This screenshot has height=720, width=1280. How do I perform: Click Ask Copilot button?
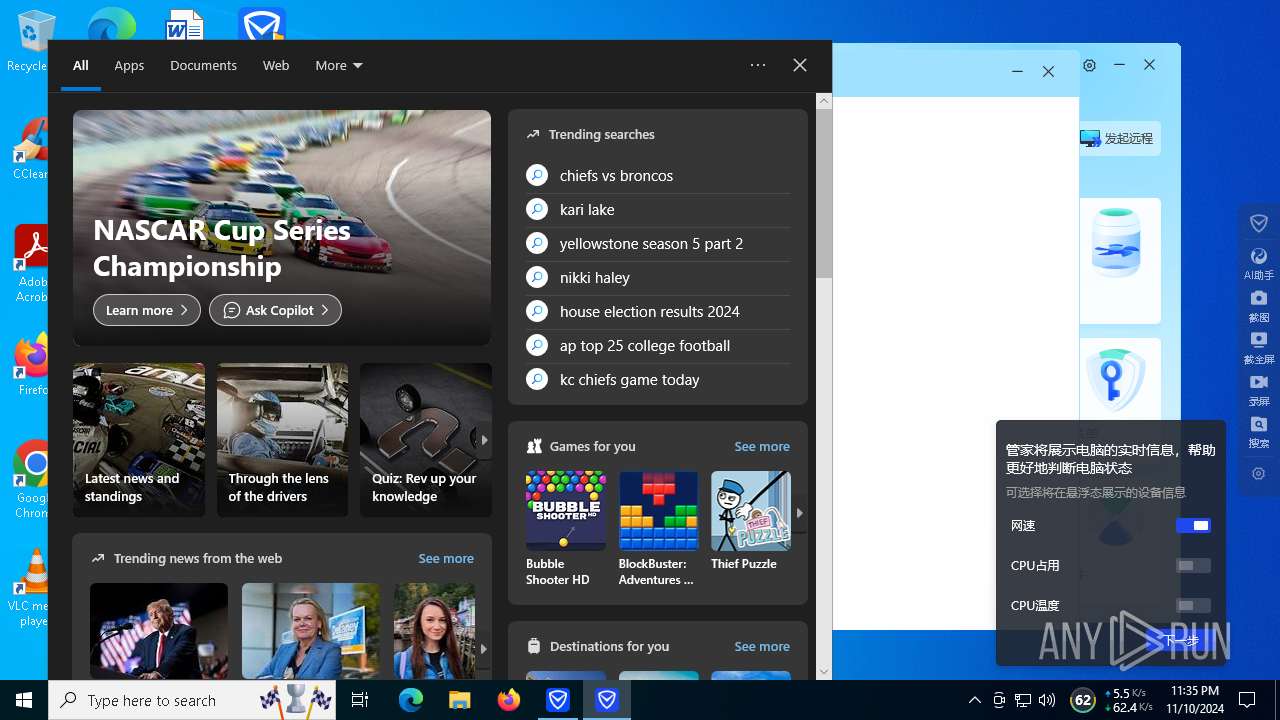click(275, 310)
